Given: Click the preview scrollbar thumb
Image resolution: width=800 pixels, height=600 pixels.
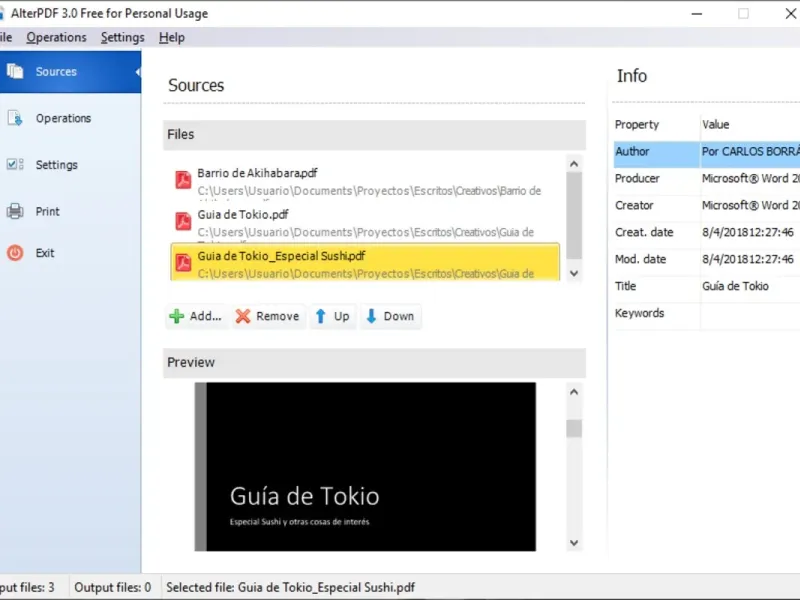Looking at the screenshot, I should (x=574, y=429).
